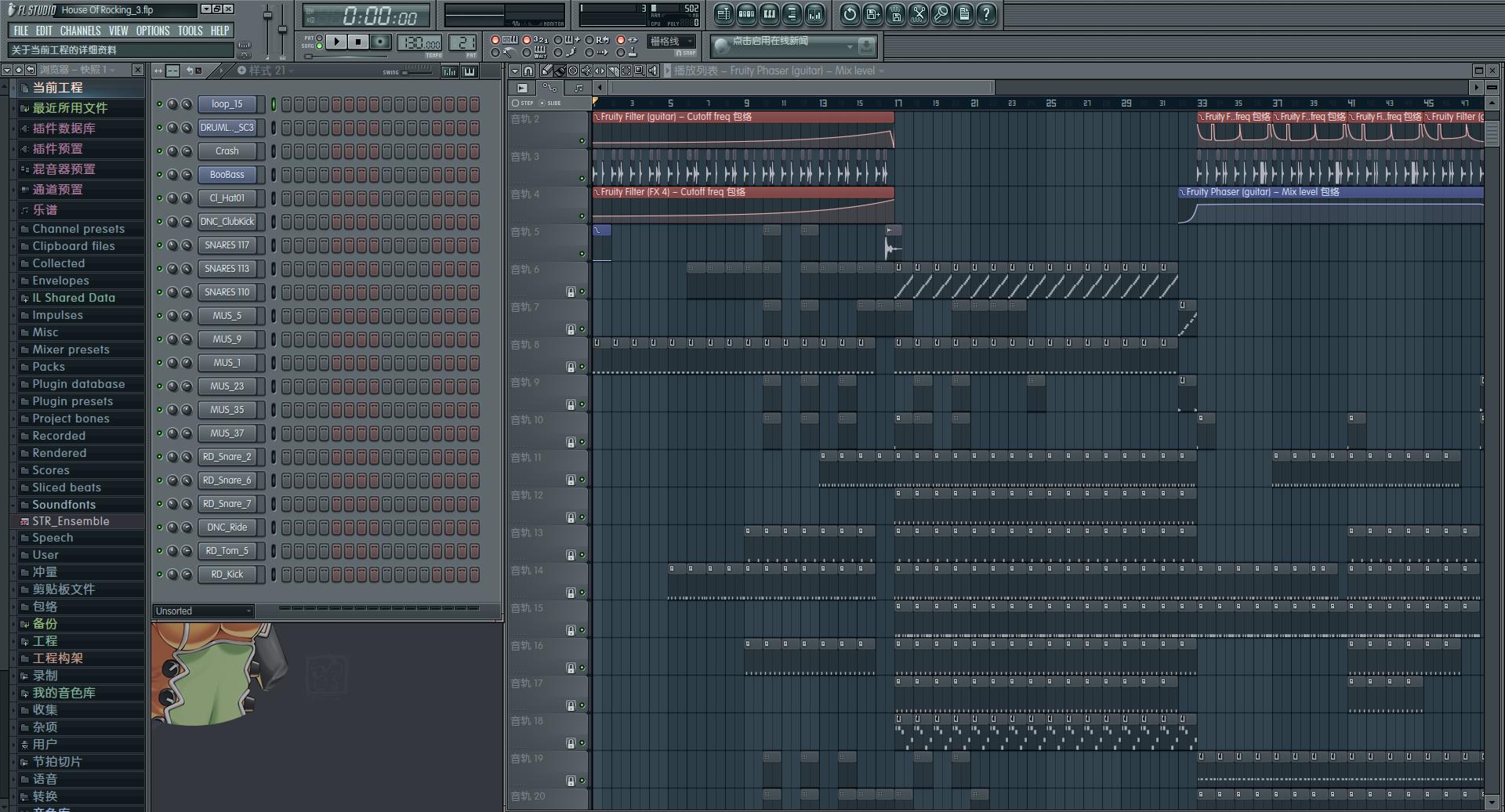Open the online news panel dropdown
This screenshot has height=812, width=1505.
[850, 46]
